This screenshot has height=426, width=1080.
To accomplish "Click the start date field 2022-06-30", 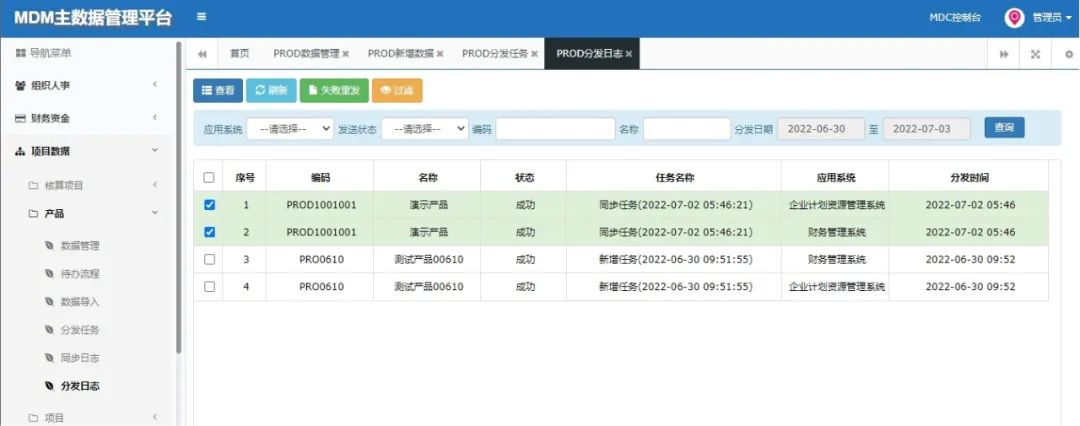I will (821, 129).
